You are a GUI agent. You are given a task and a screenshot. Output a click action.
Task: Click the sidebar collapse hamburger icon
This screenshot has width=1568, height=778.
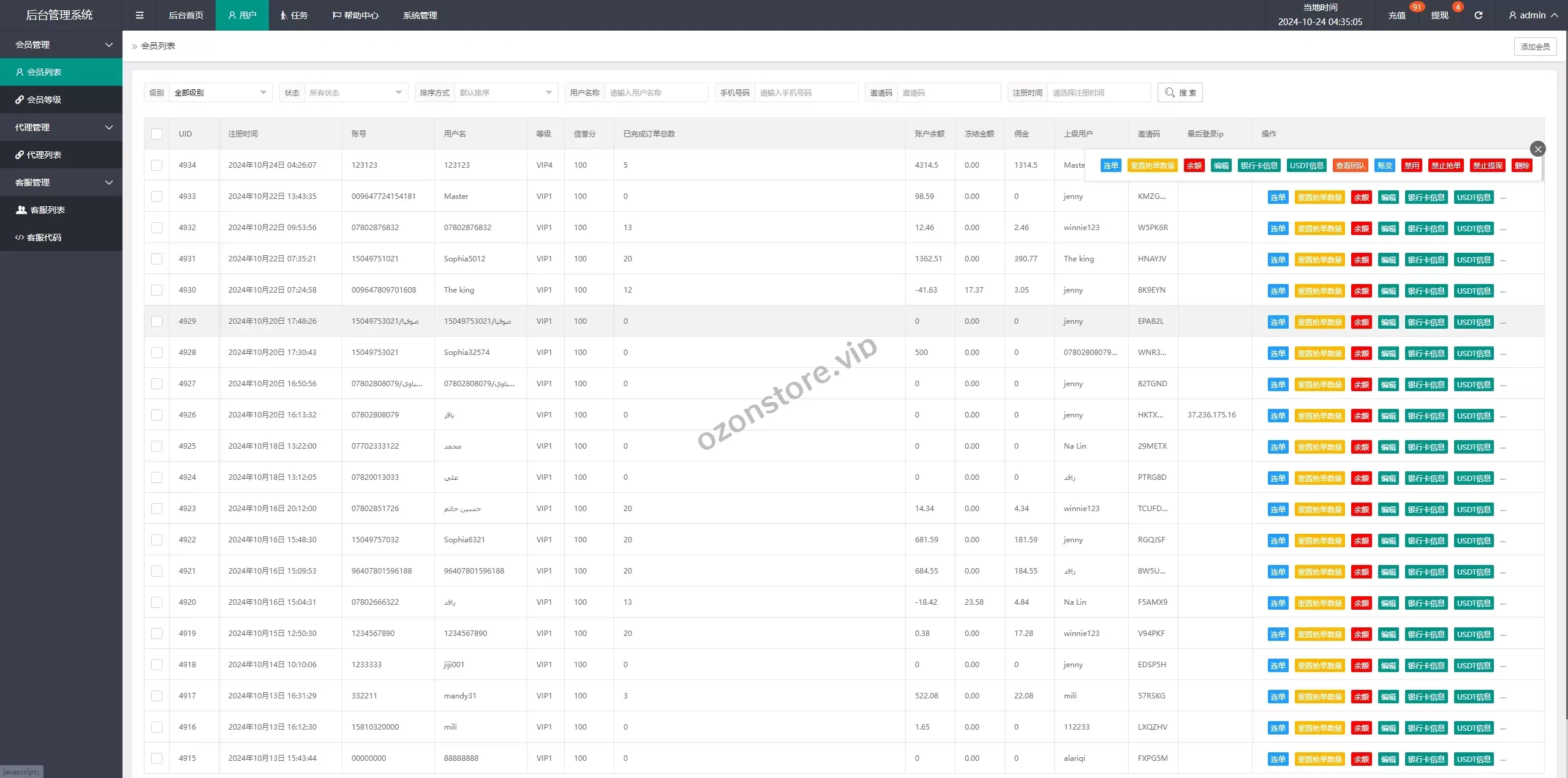point(140,15)
